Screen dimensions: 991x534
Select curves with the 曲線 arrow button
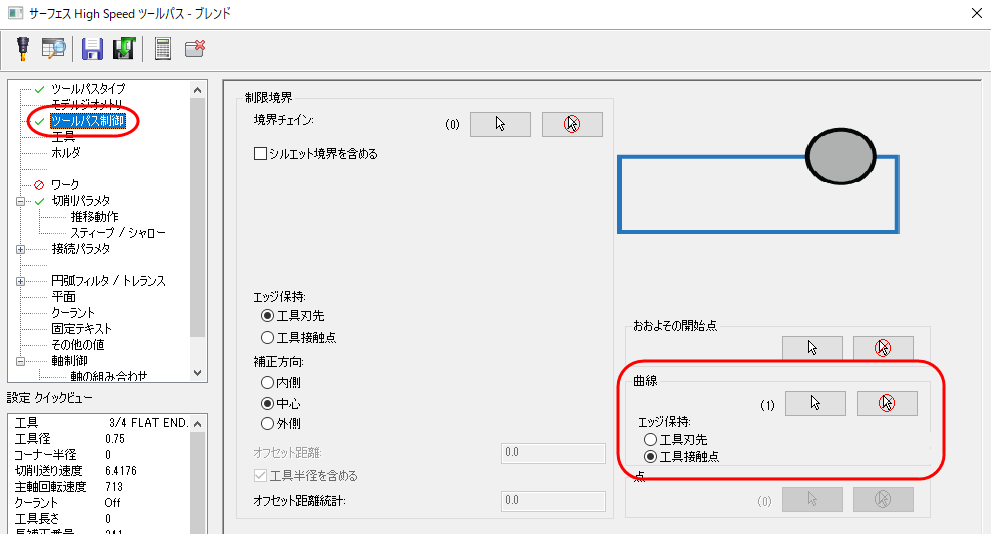[815, 403]
